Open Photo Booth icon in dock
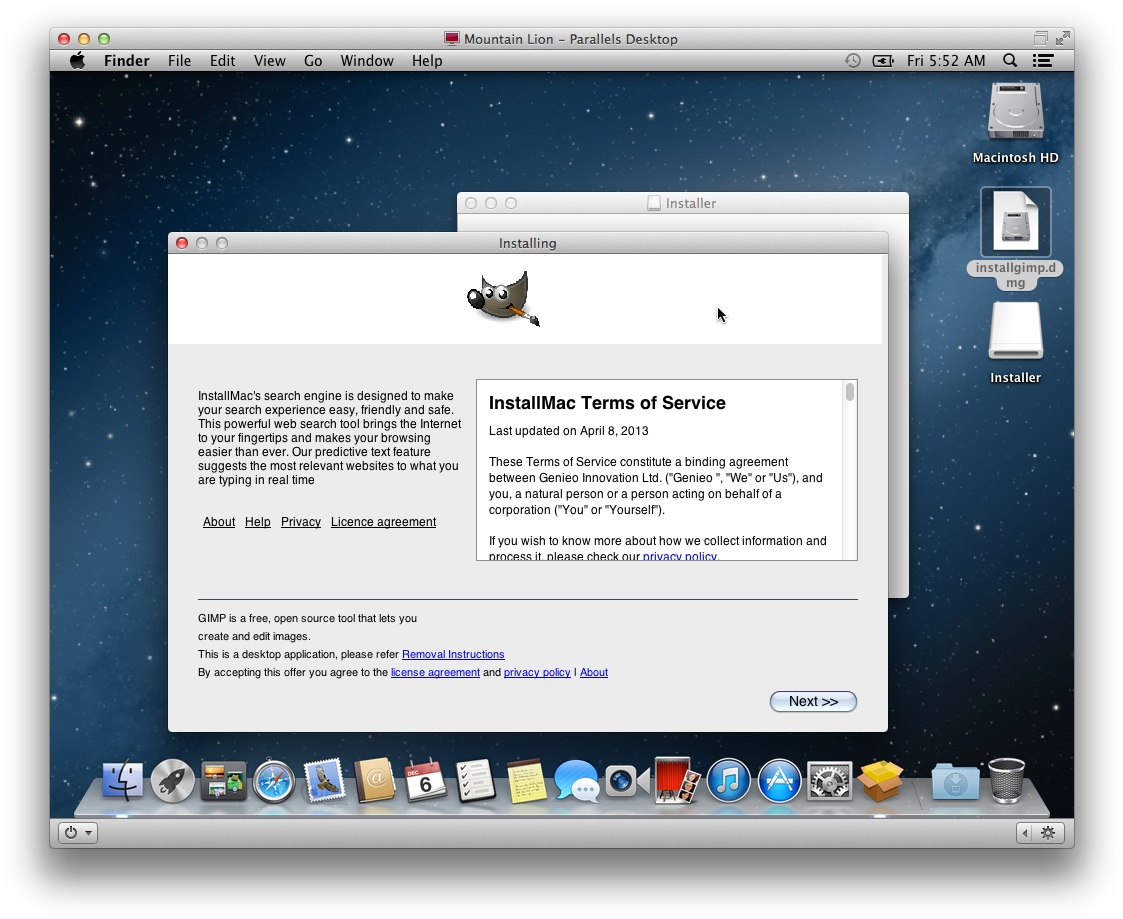1123x919 pixels. click(x=678, y=780)
